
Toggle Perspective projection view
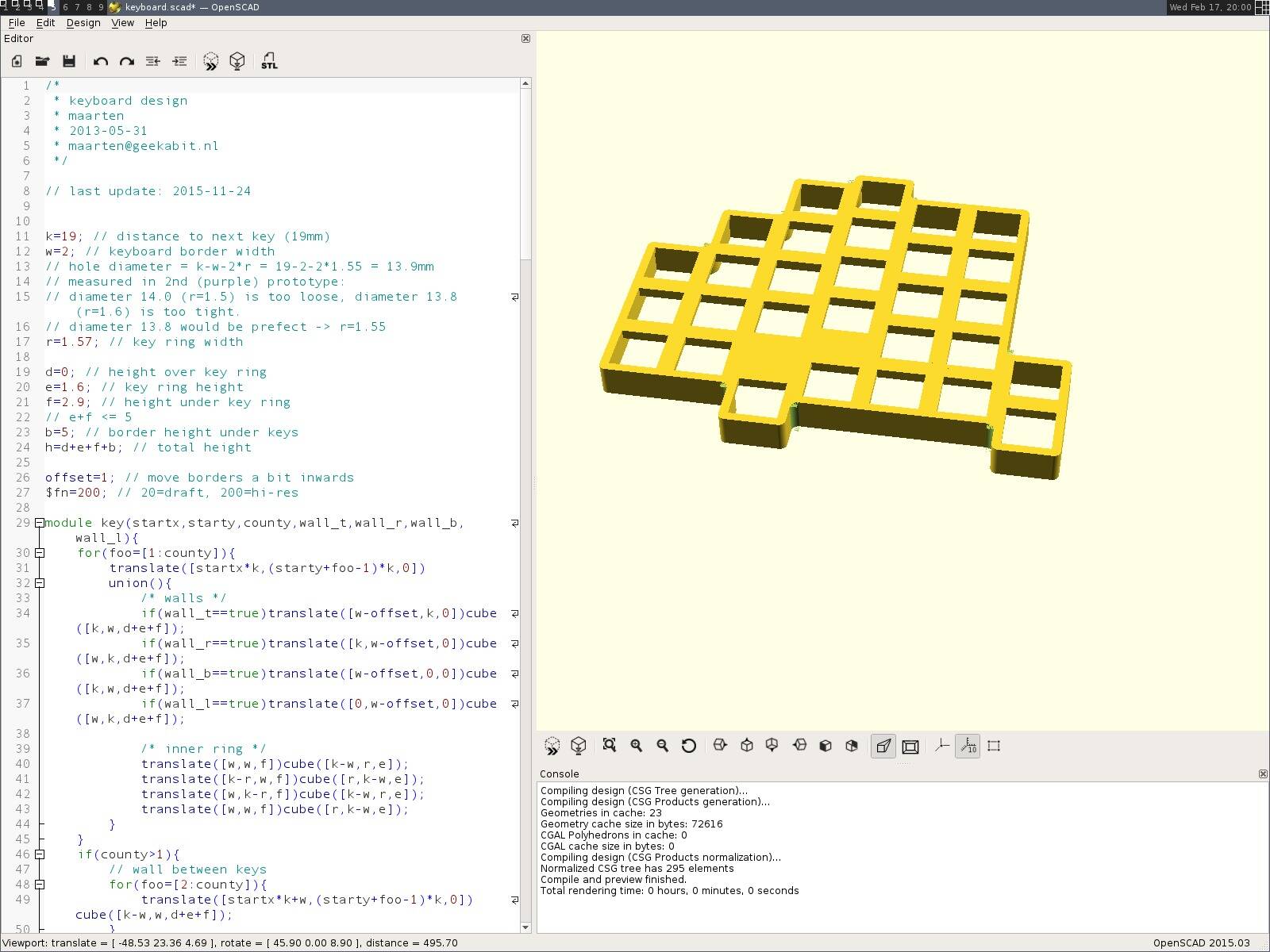(883, 746)
